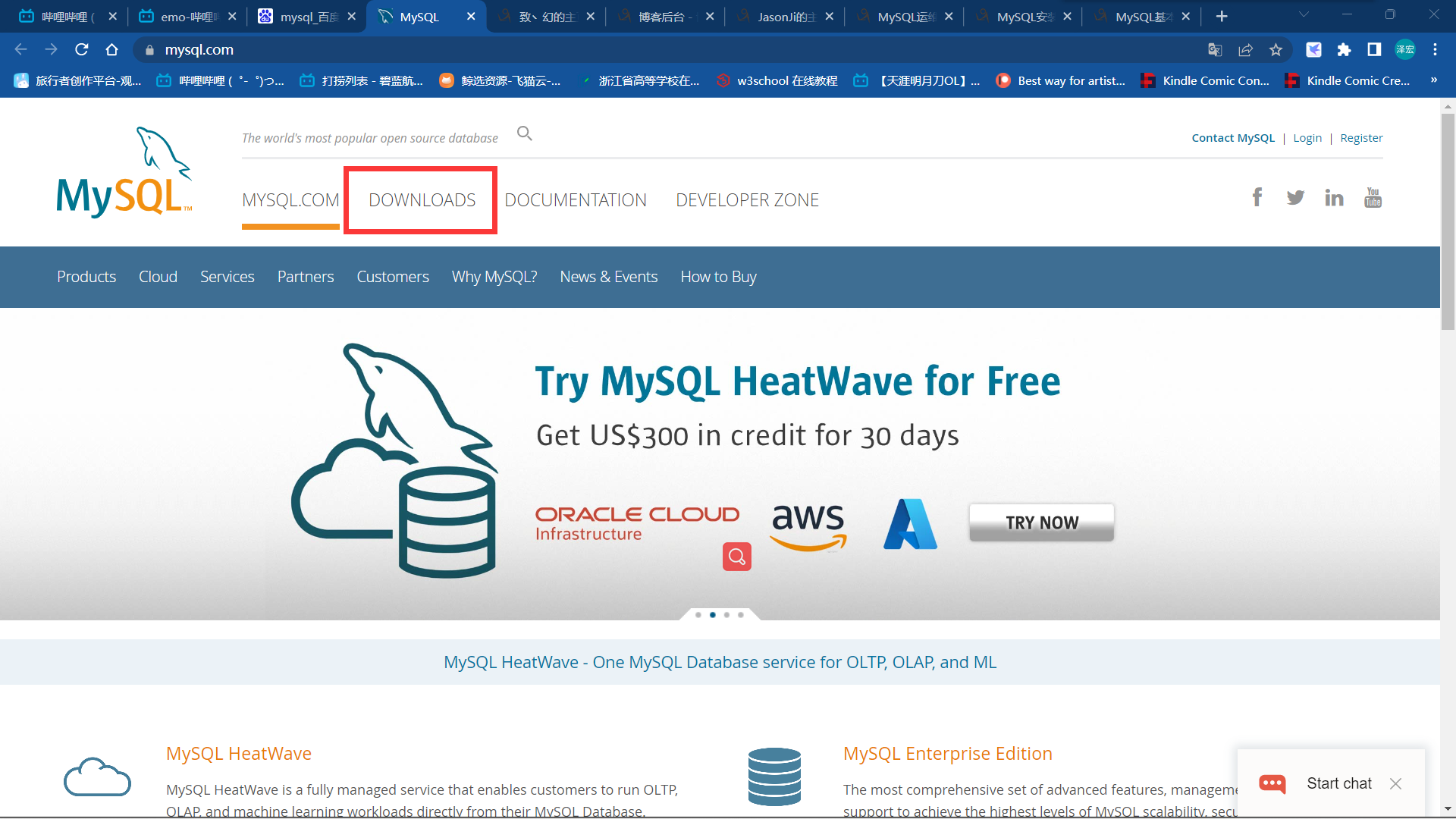Open the DOCUMENTATION navigation tab

point(576,200)
